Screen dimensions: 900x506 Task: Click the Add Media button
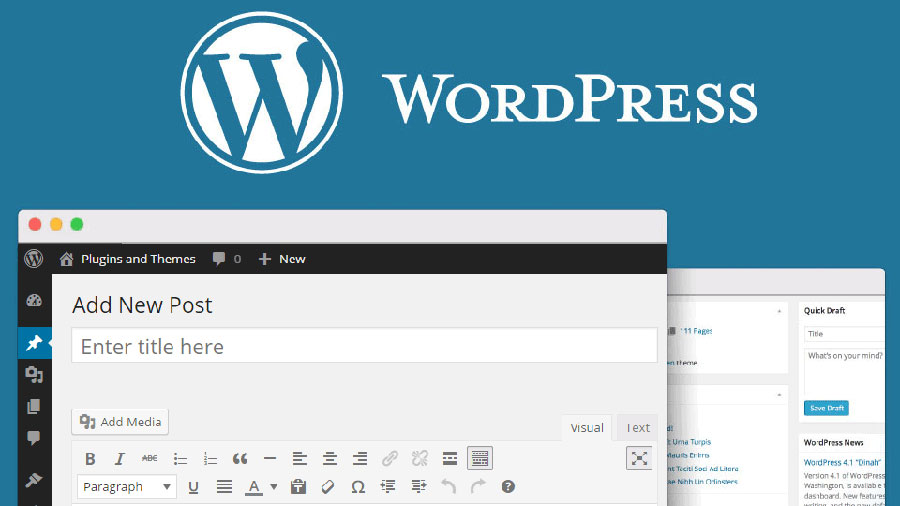click(x=120, y=422)
